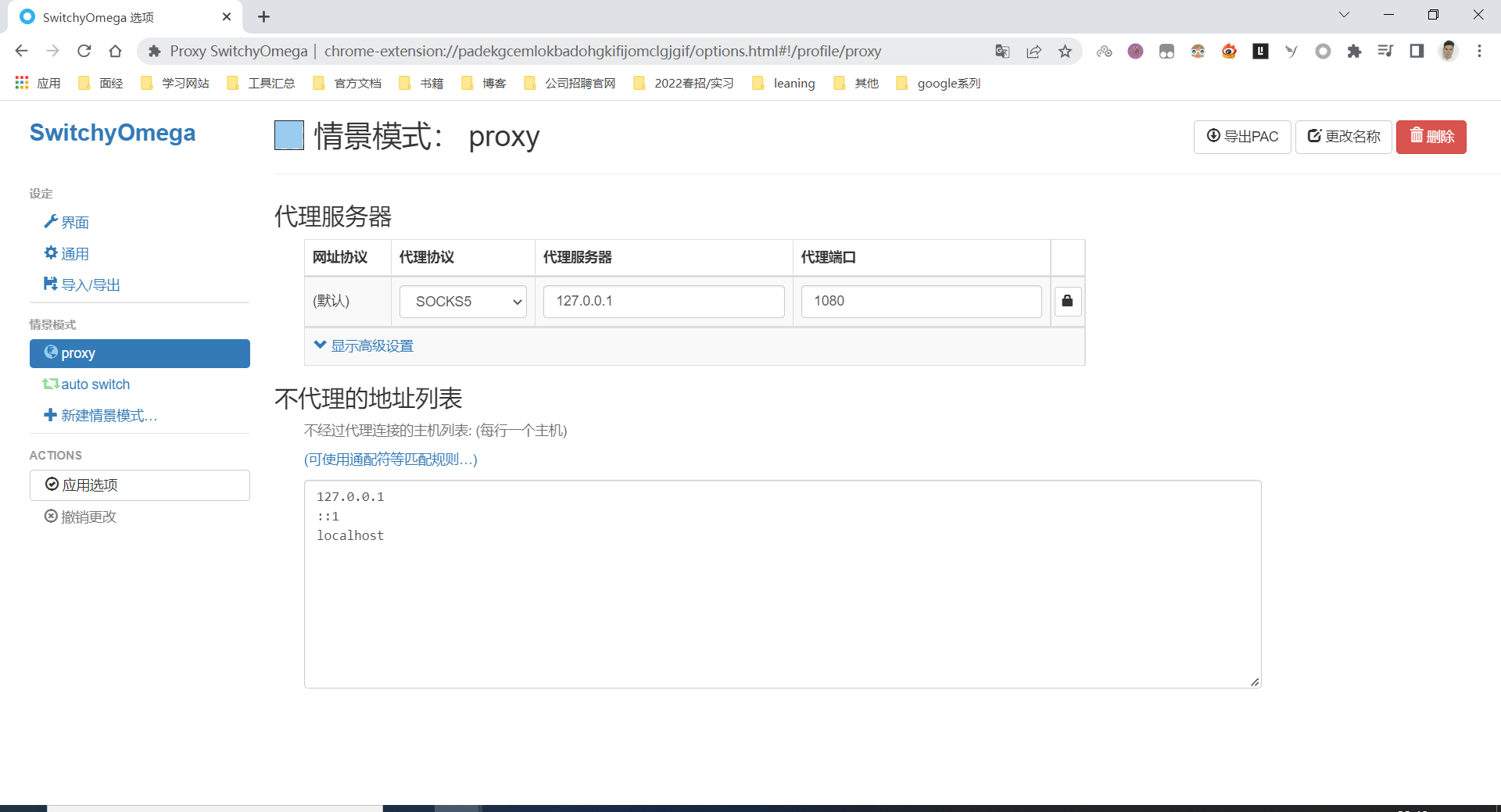Reload the page
Screen dimensions: 1501x812
pos(84,52)
